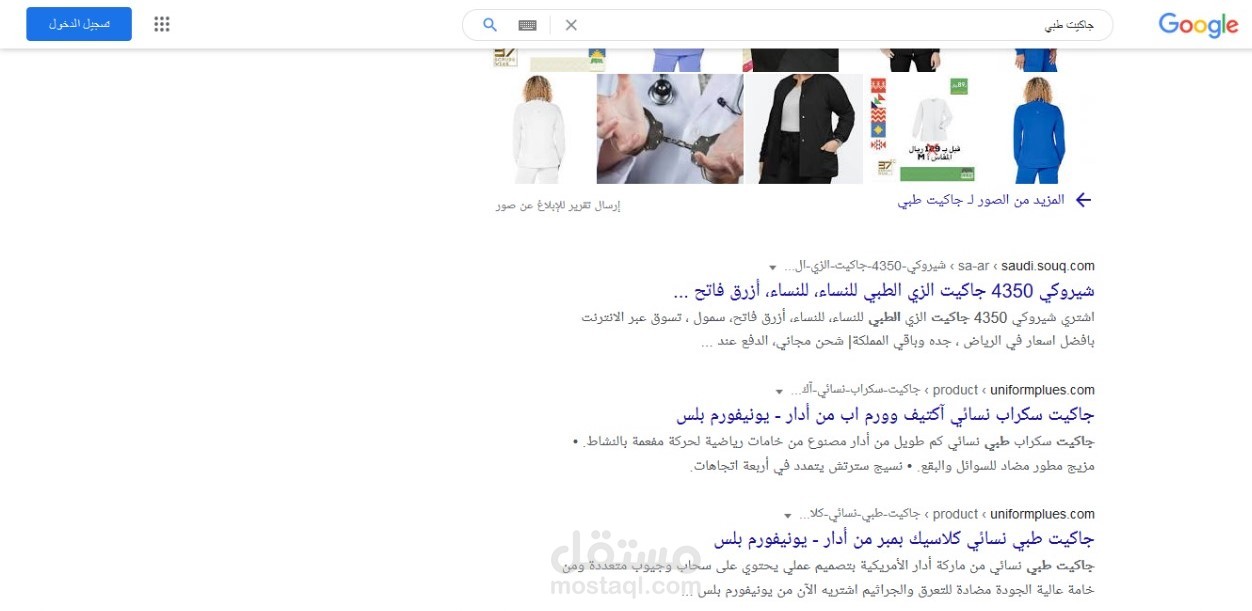This screenshot has width=1252, height=611.
Task: Click the arrow beside more images link
Action: point(1083,200)
